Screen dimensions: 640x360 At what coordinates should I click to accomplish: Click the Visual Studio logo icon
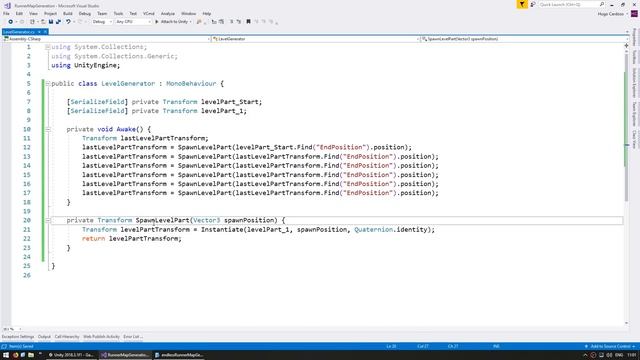pos(7,5)
